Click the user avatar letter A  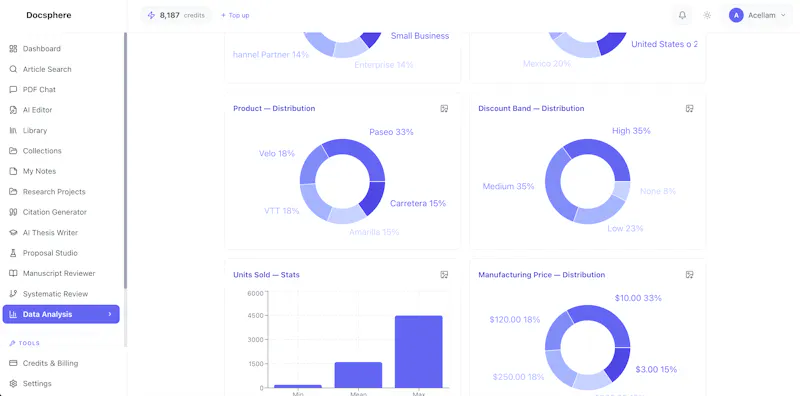[x=736, y=15]
